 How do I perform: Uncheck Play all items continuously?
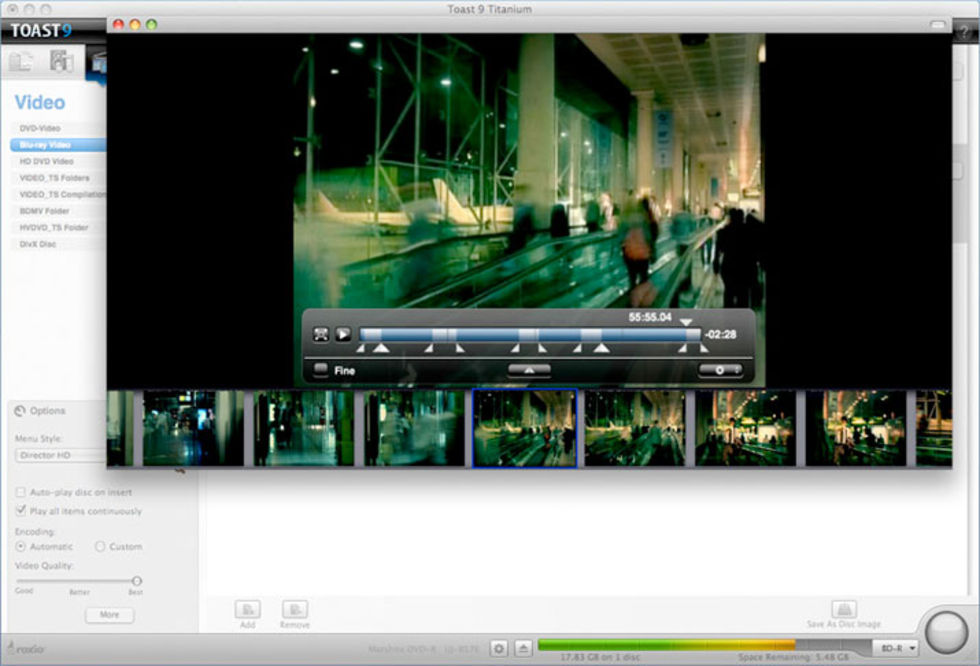pos(21,511)
